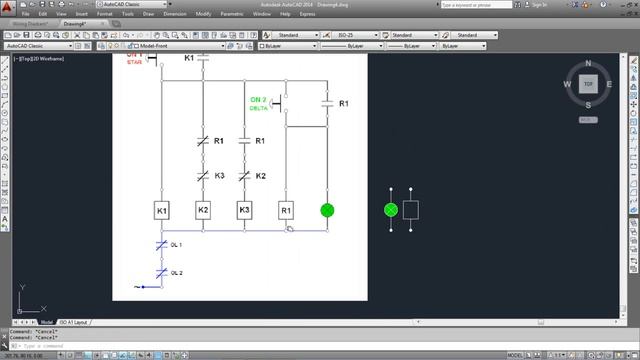The width and height of the screenshot is (640, 360).
Task: Select the Mirror tool in Modify toolbar
Action: tap(633, 78)
